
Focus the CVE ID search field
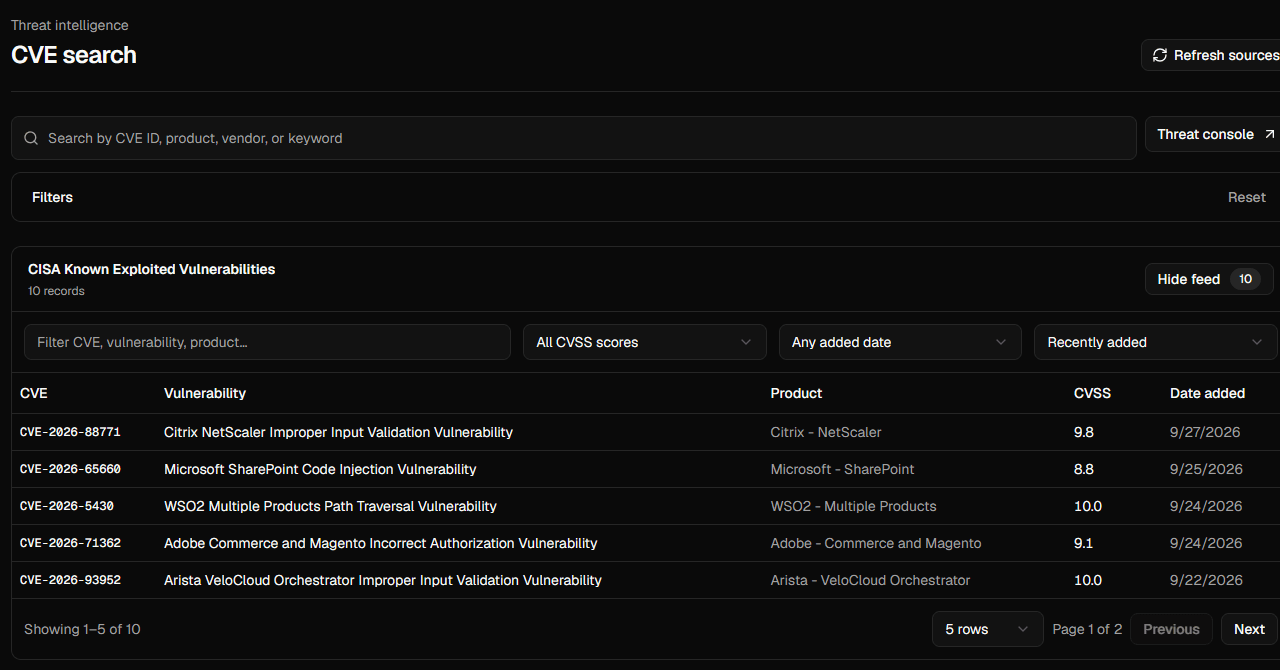[x=574, y=138]
